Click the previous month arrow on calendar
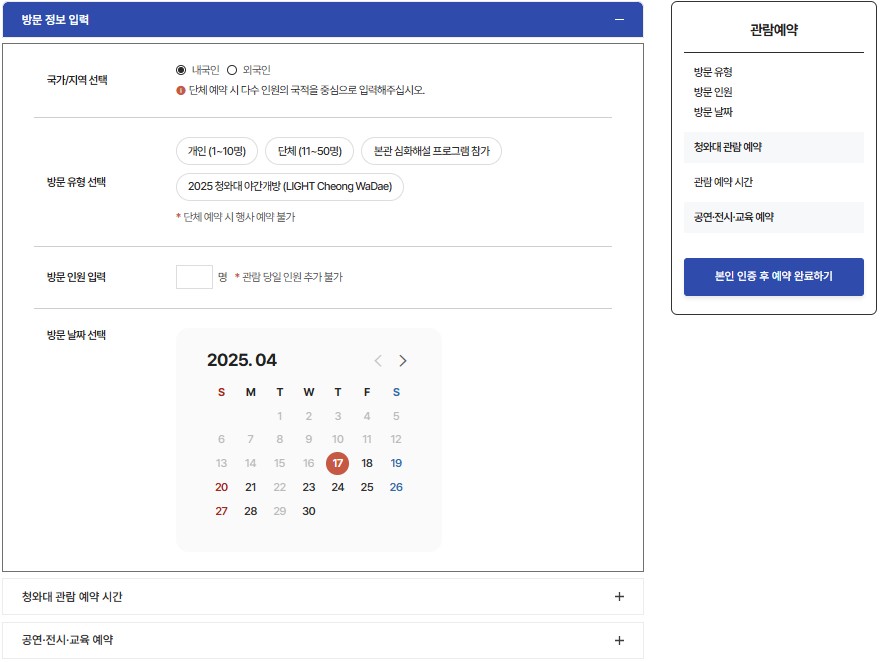Image resolution: width=880 pixels, height=662 pixels. tap(377, 361)
